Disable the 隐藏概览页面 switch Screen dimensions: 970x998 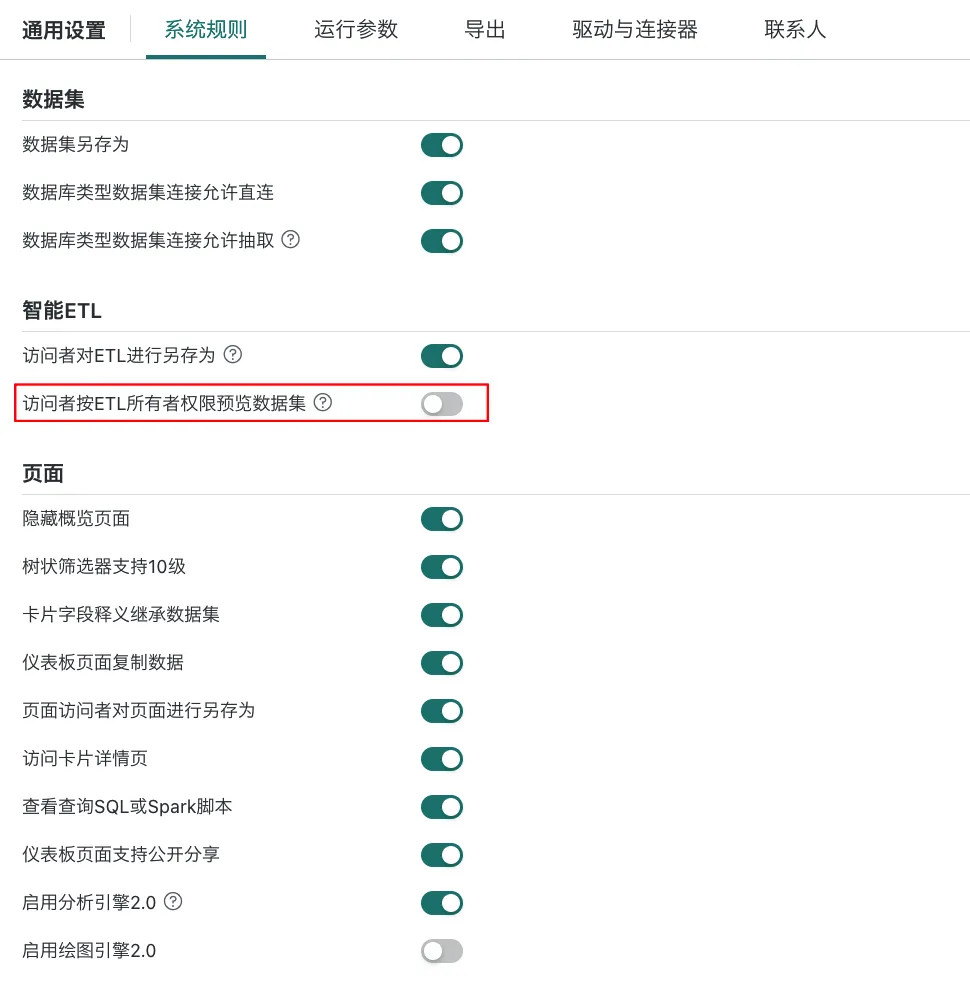441,519
